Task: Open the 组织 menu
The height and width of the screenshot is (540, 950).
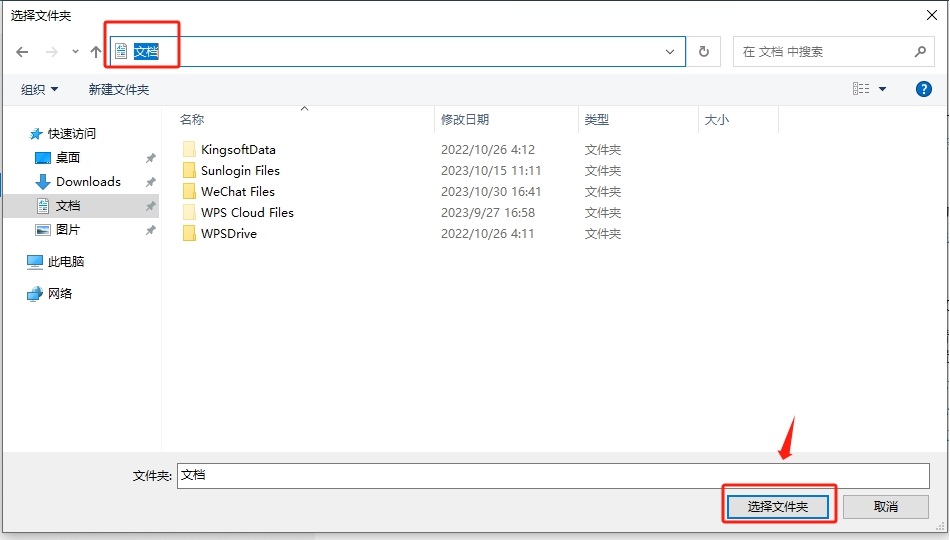Action: (39, 90)
